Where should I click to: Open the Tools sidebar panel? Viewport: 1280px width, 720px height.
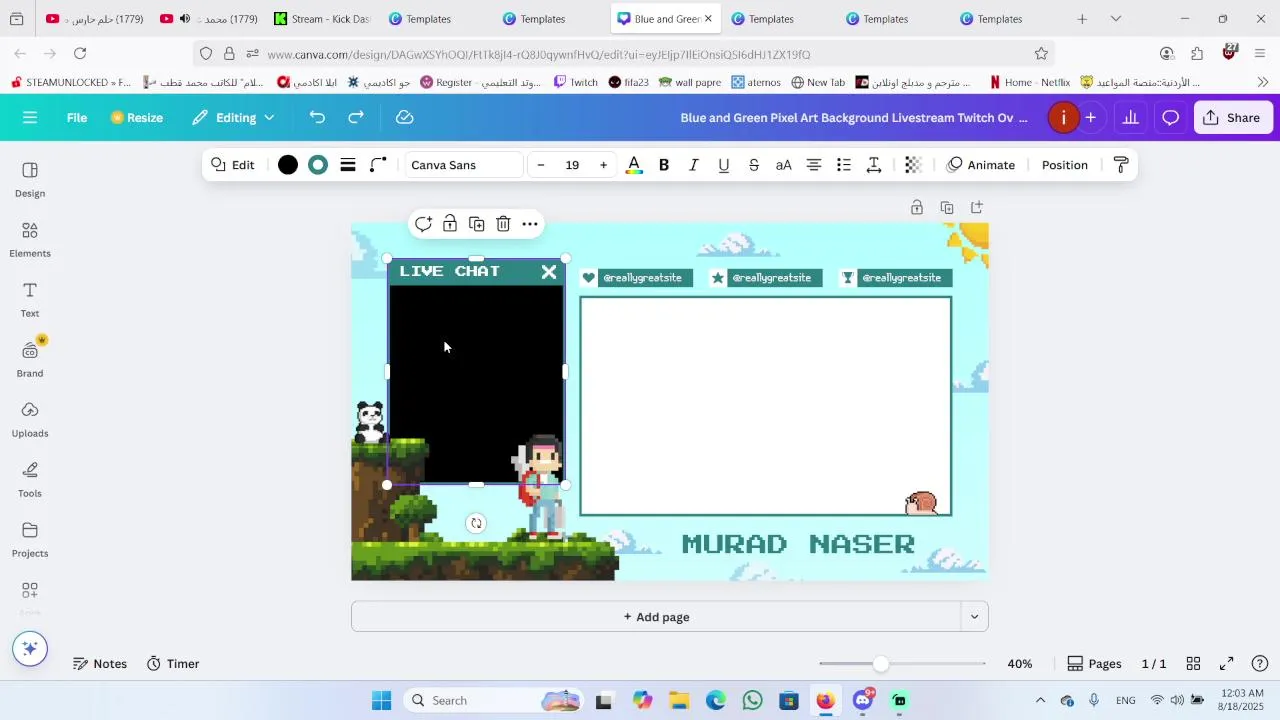point(30,480)
